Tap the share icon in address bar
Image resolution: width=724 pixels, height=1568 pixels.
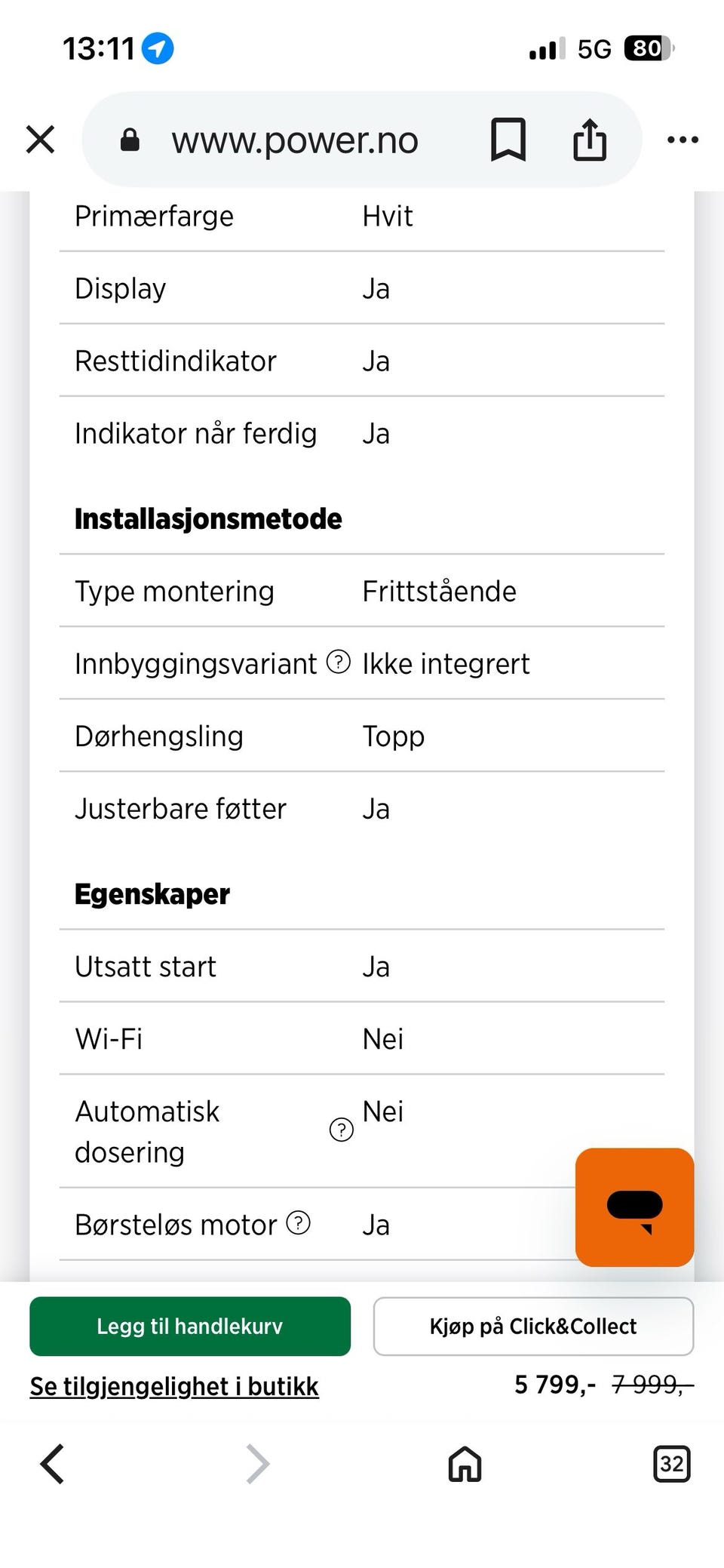point(590,140)
